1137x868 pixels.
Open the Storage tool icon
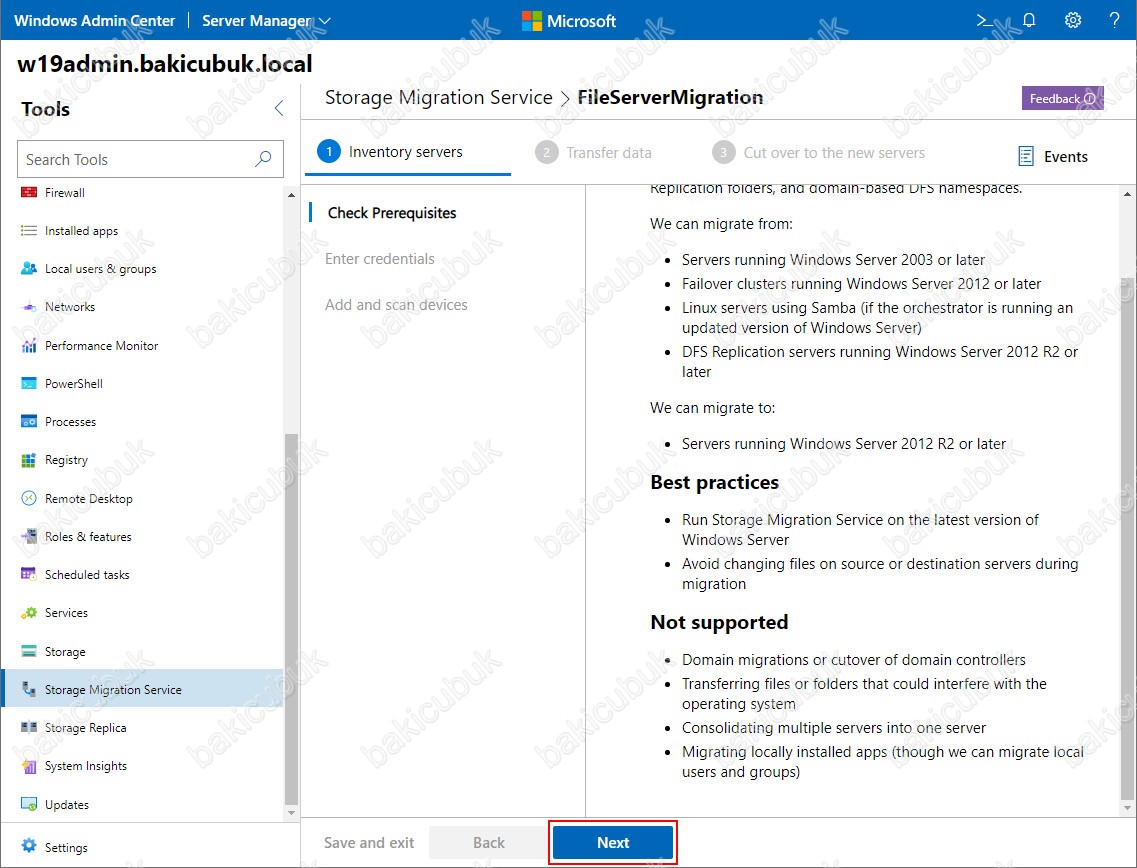point(29,651)
